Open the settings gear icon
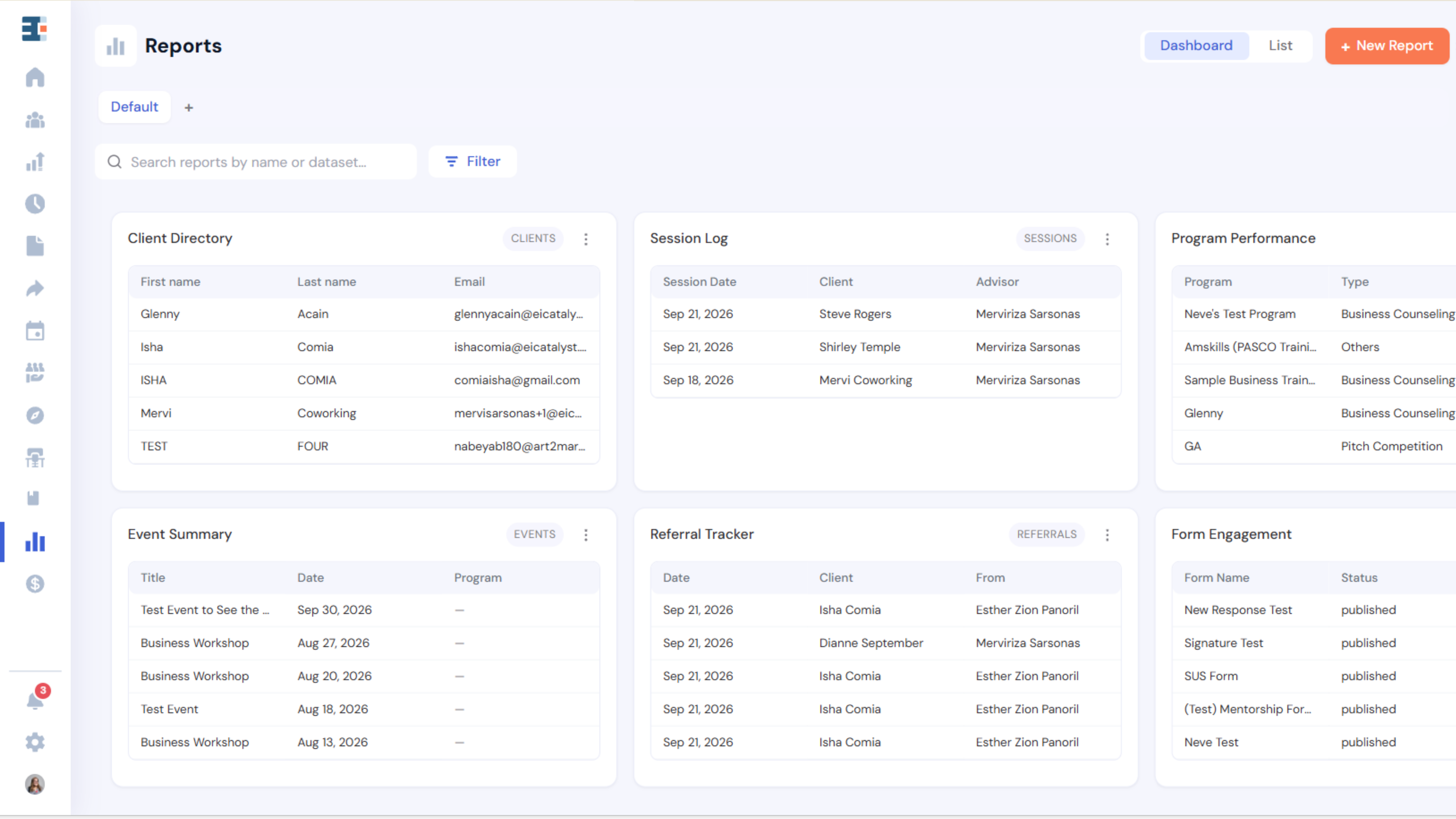Image resolution: width=1456 pixels, height=819 pixels. [35, 742]
